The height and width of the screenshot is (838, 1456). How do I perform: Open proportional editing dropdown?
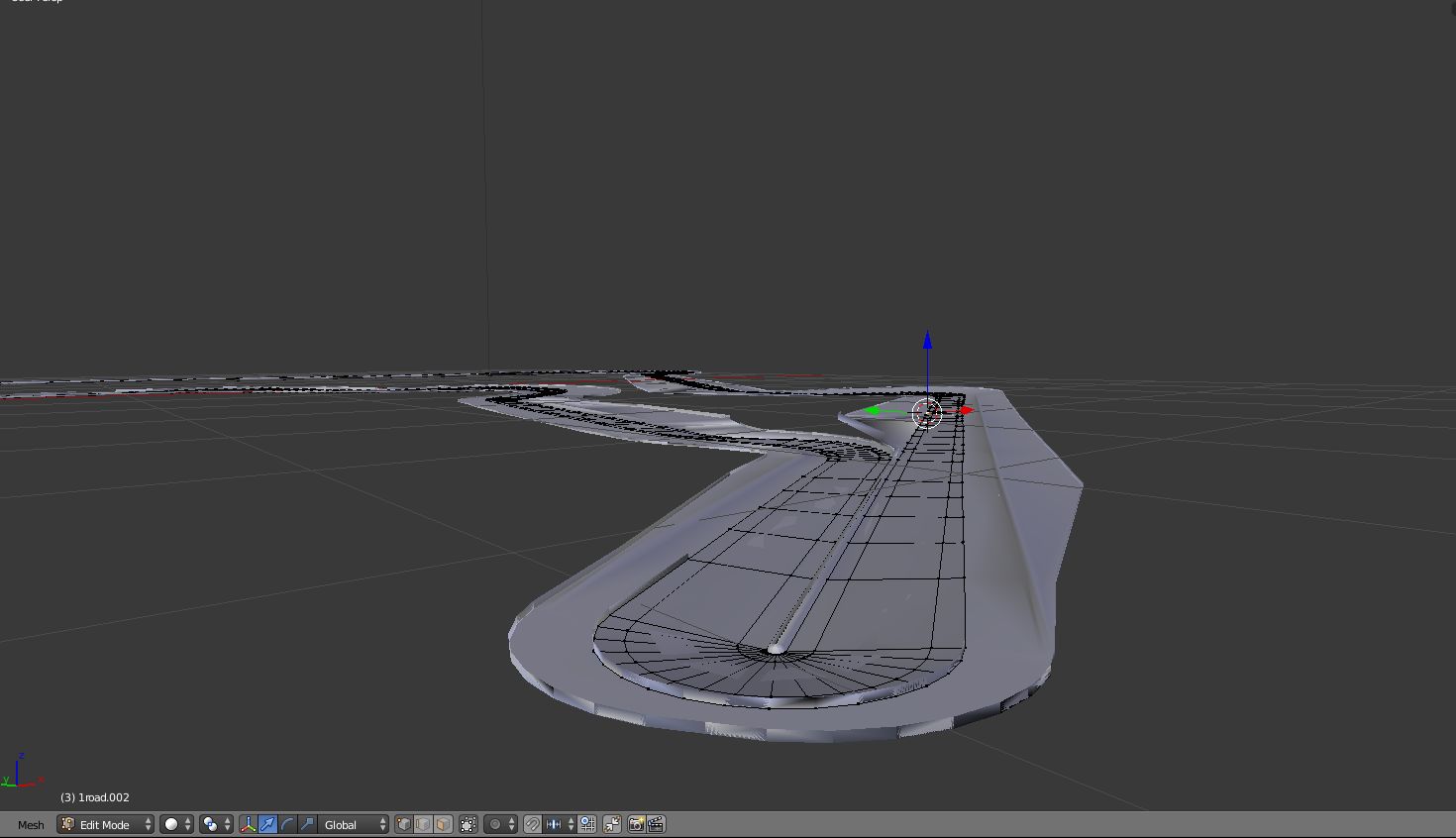501,824
